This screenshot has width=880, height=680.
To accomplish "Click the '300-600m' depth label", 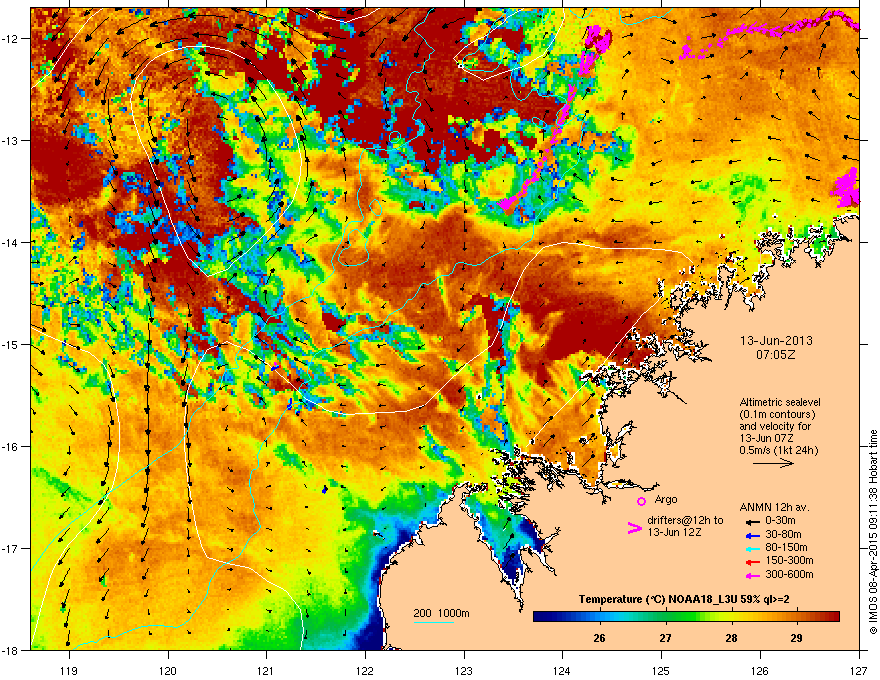I will pyautogui.click(x=789, y=574).
